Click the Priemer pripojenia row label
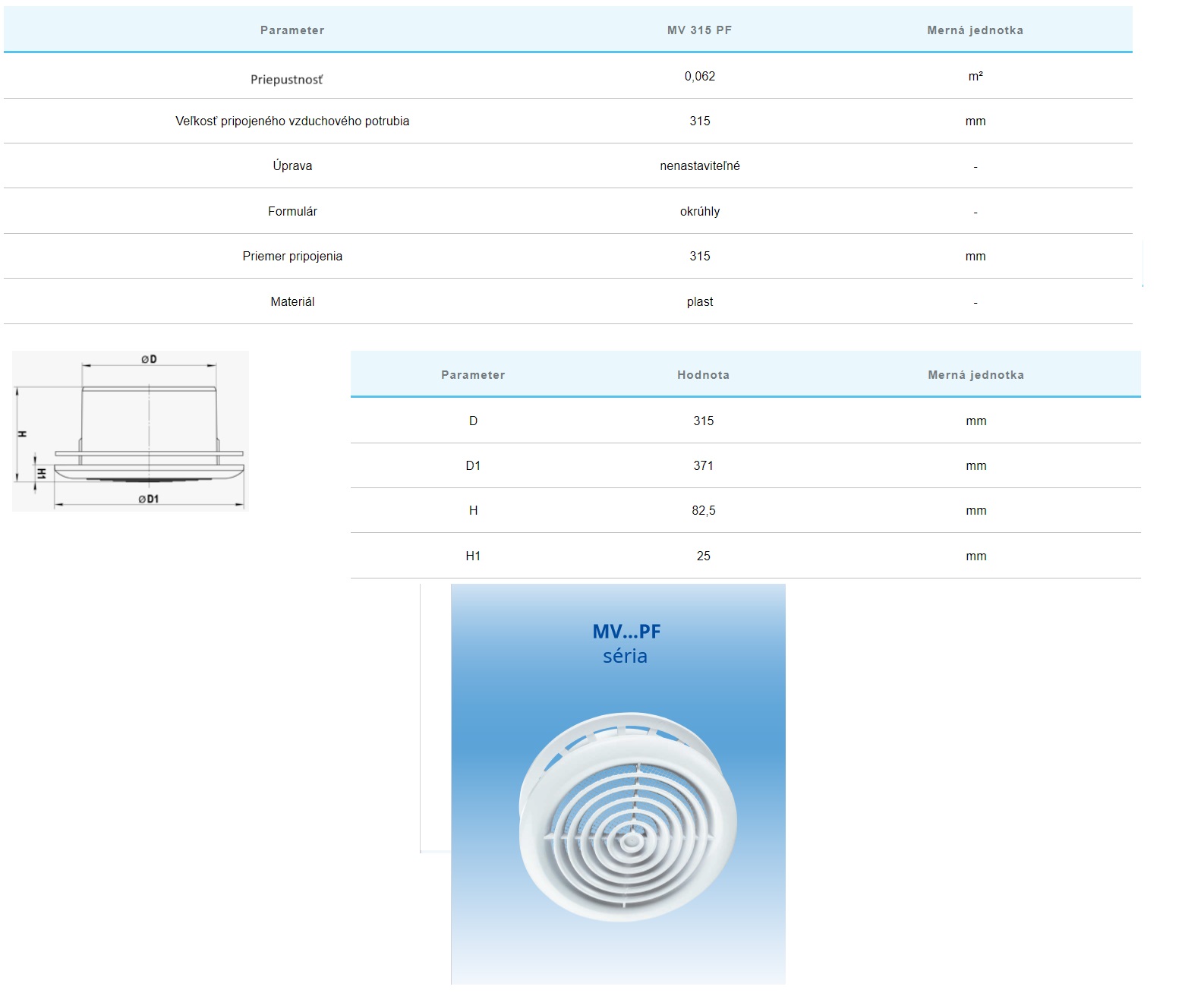Viewport: 1204px width, 993px height. [x=292, y=256]
